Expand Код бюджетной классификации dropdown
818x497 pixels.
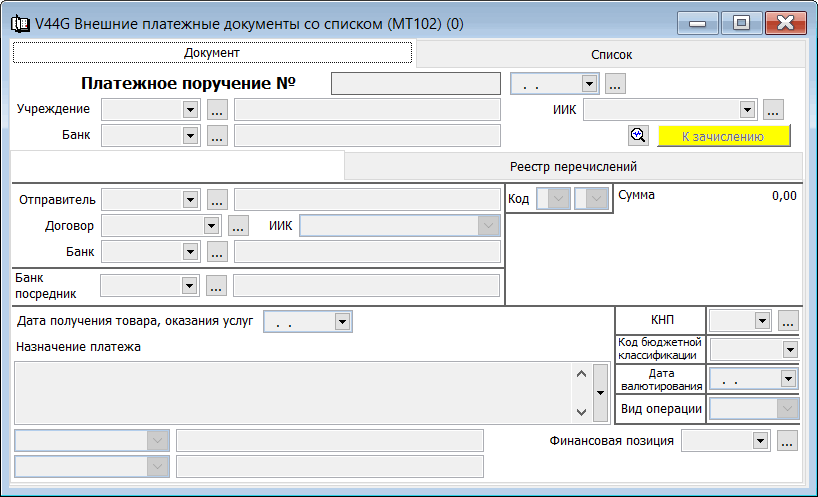789,350
